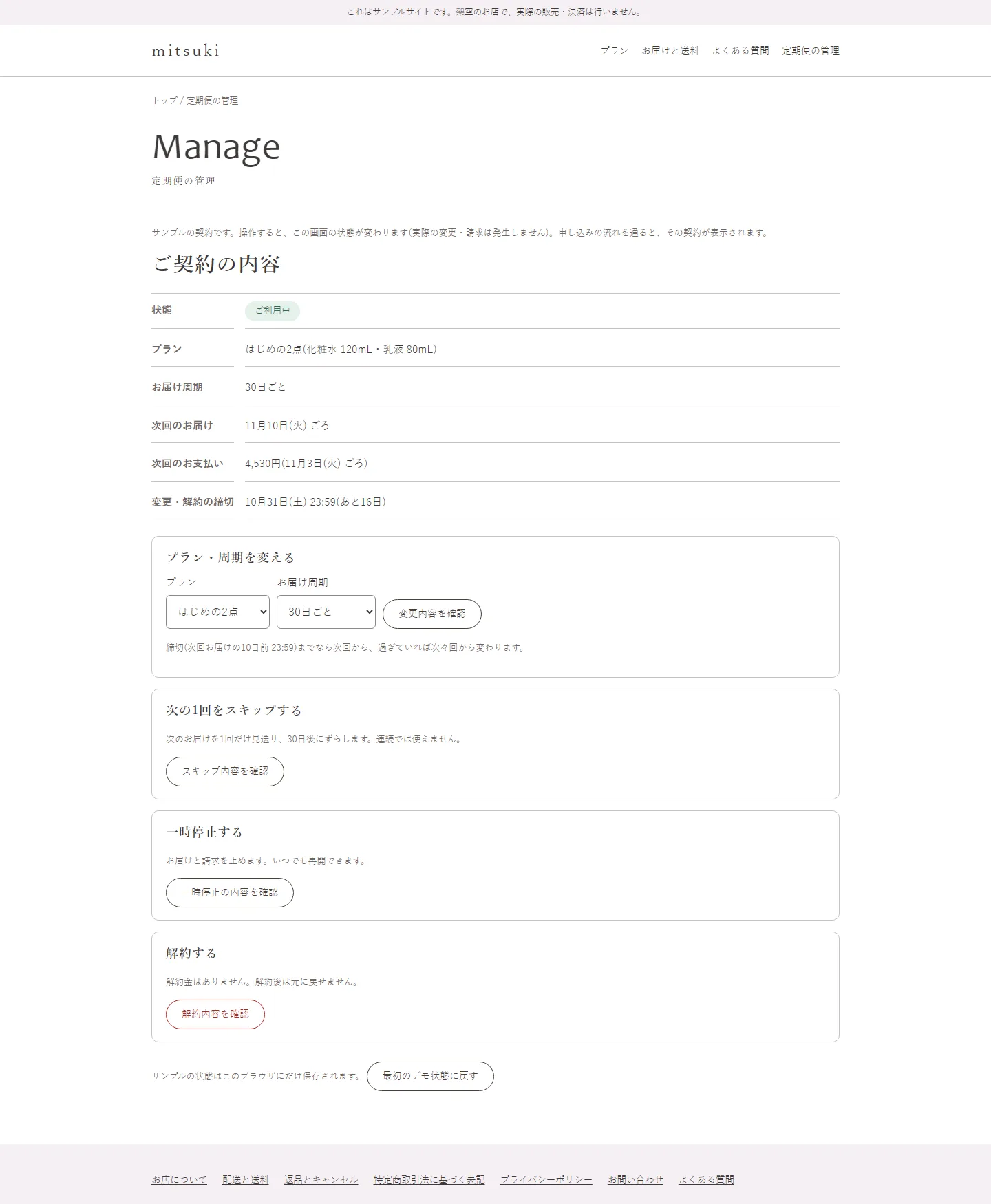The image size is (991, 1204).
Task: Click the プラン・周期を変える card heading
Action: point(231,557)
